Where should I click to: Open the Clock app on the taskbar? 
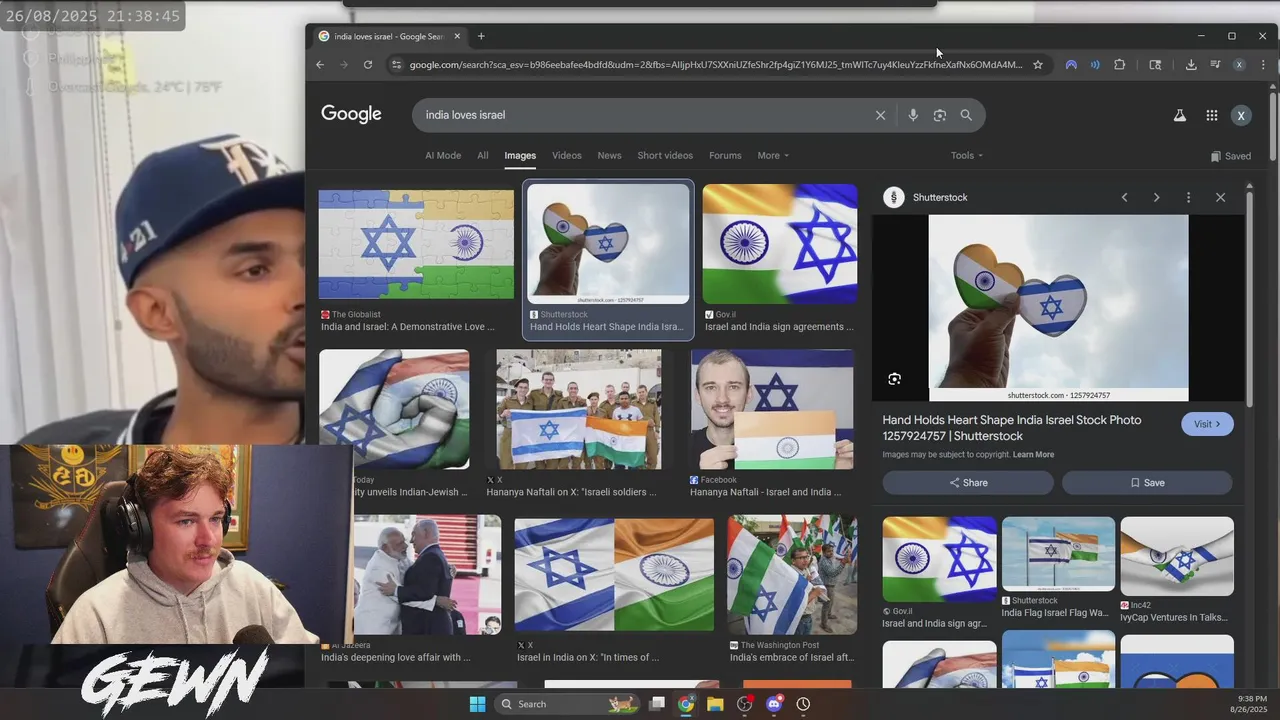pos(803,704)
